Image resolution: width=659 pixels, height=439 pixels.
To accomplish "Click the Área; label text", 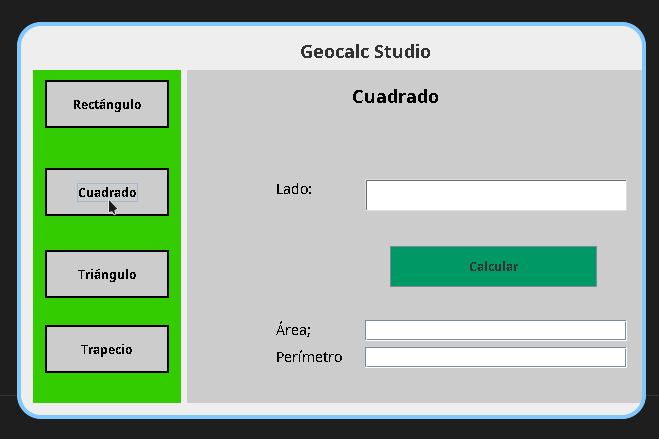I will (293, 329).
